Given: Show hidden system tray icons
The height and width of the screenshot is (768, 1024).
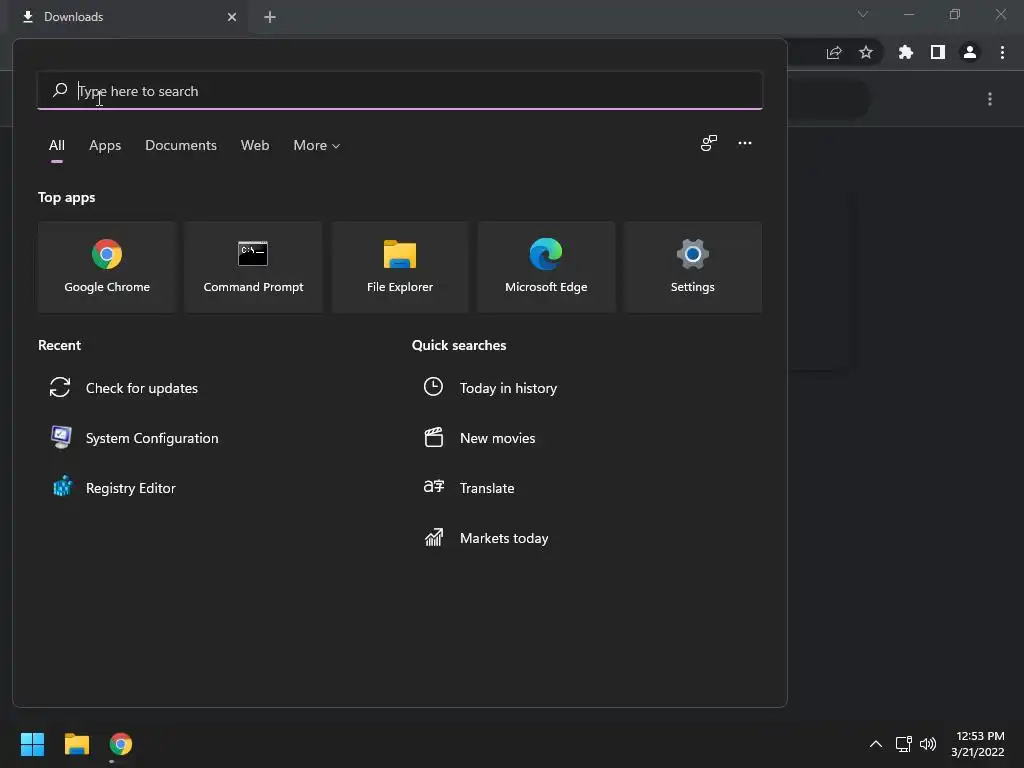Looking at the screenshot, I should pyautogui.click(x=876, y=744).
